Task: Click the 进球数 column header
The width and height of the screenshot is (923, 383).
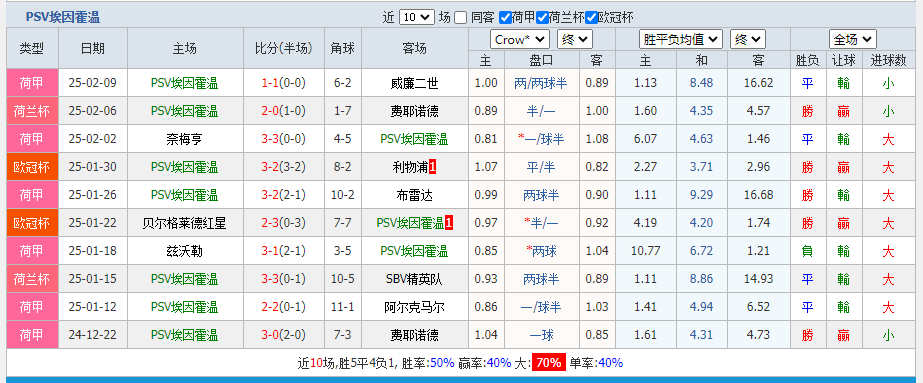Action: pyautogui.click(x=888, y=60)
